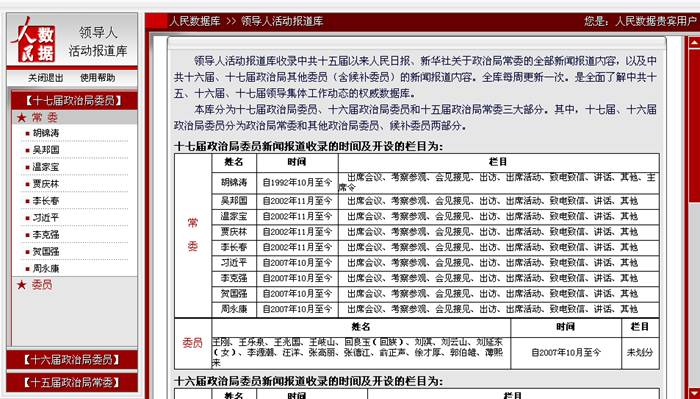Screen dimensions: 700x399
Task: Select 习近平 in the sidebar list
Action: point(46,218)
